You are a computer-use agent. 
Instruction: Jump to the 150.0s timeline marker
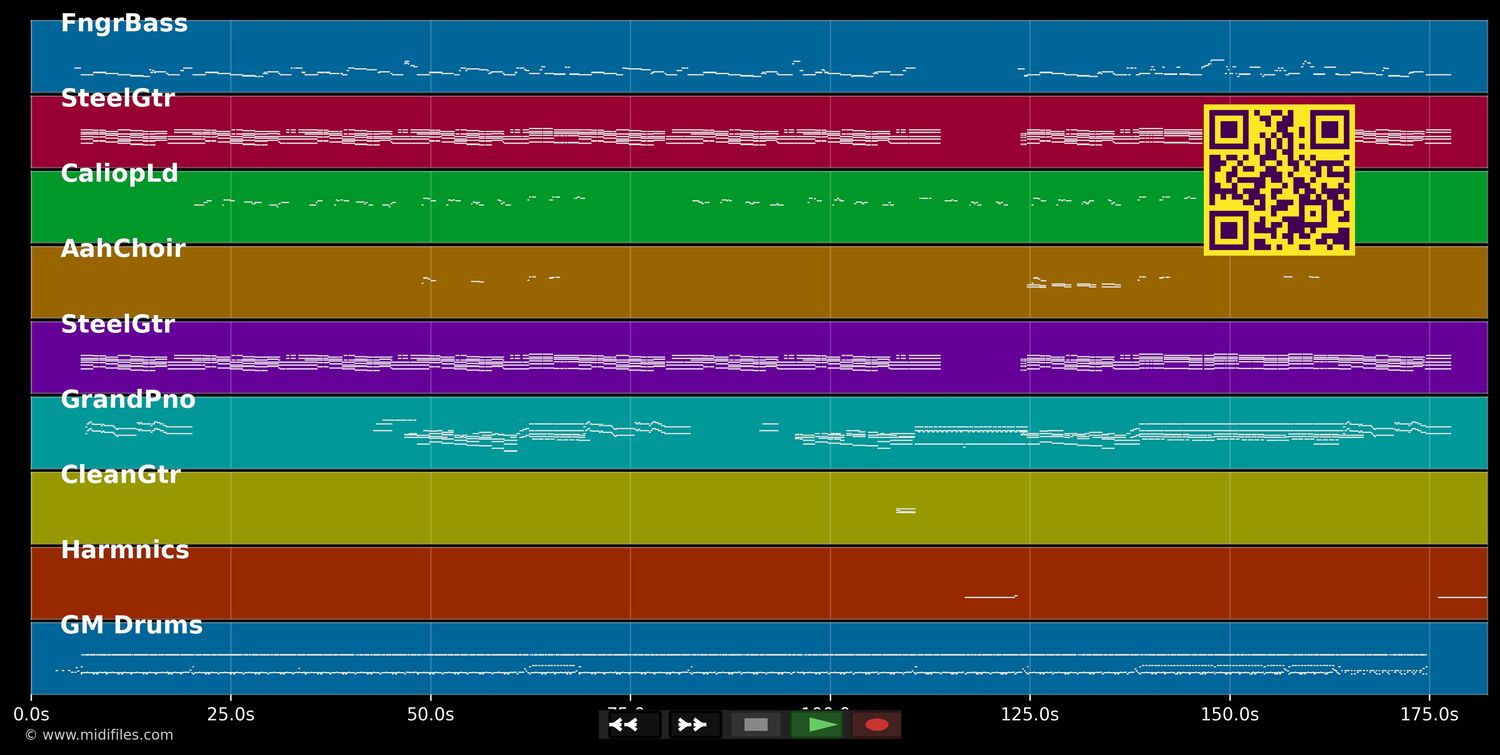click(1229, 715)
